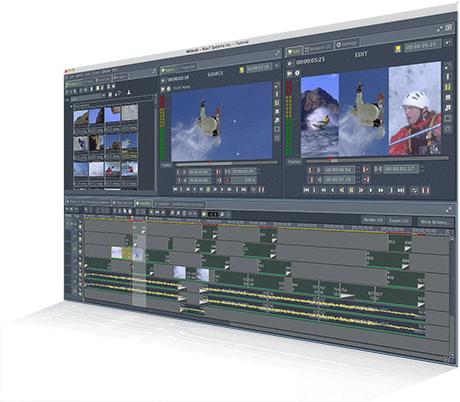The width and height of the screenshot is (460, 402).
Task: Click the Source panel top timecode field
Action: click(x=259, y=68)
